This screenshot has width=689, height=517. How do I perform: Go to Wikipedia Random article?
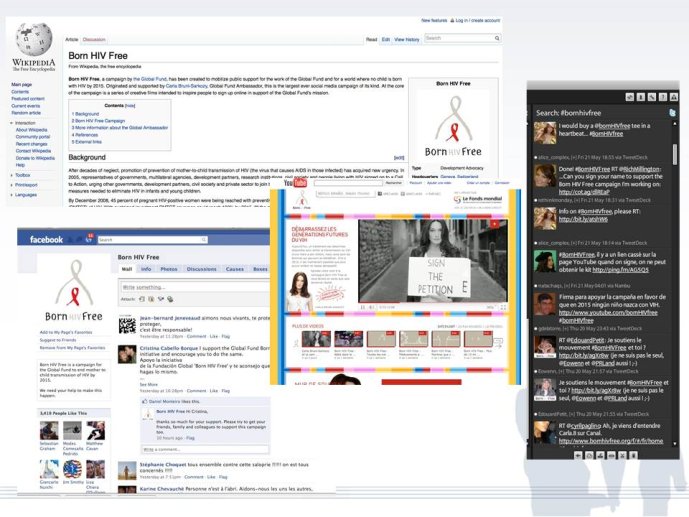[x=26, y=113]
